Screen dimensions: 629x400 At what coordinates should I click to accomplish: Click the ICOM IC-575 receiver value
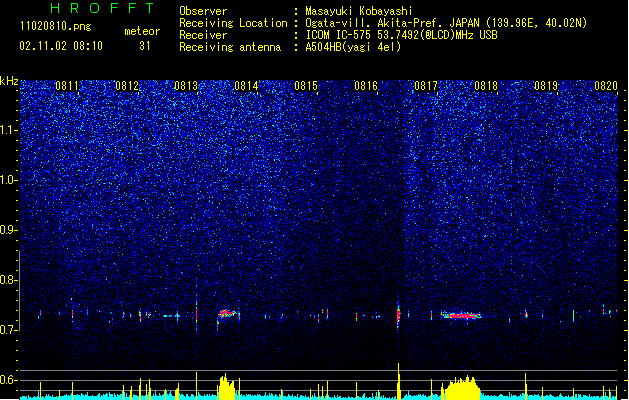401,35
